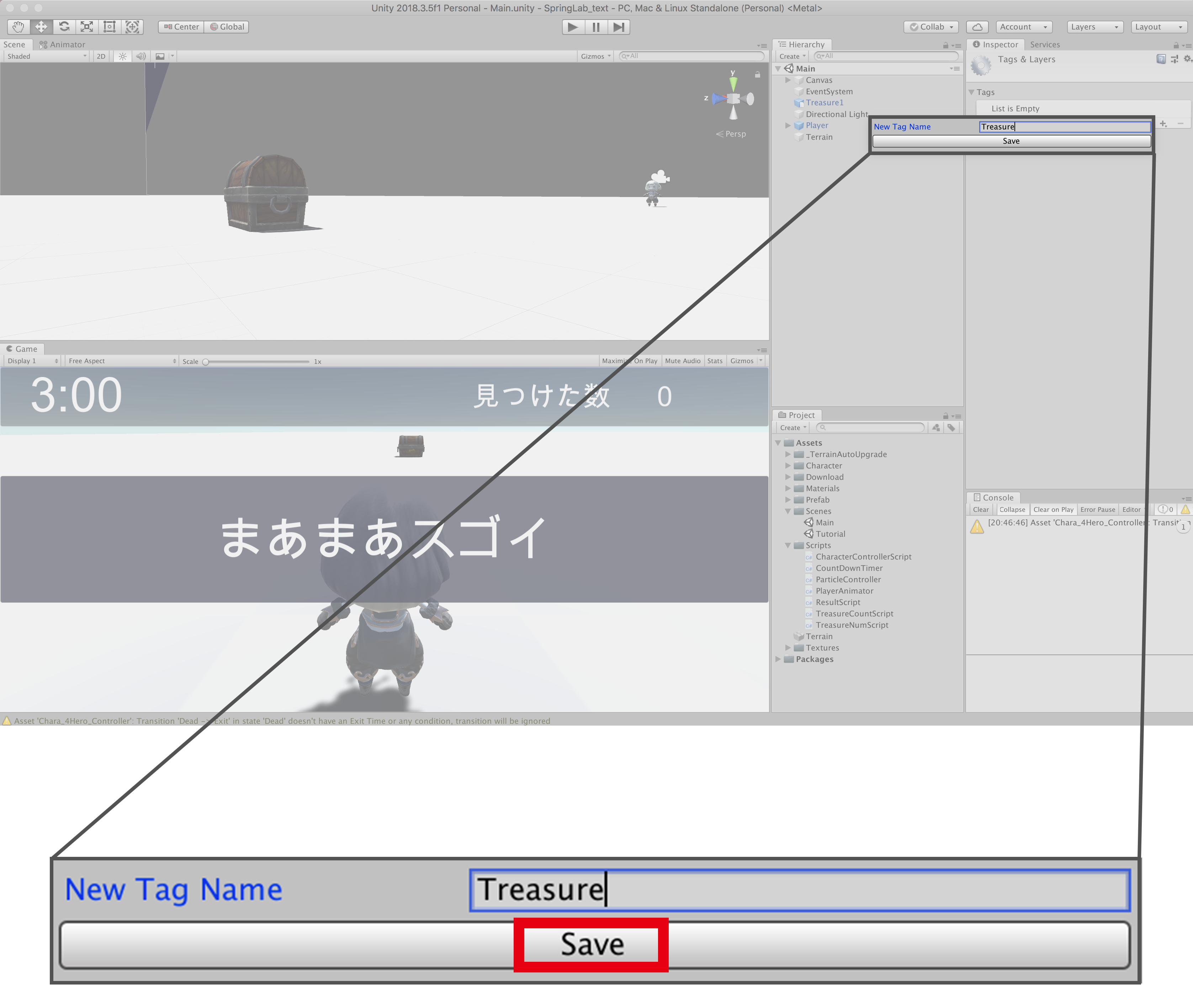Select the Scale tool

(x=86, y=27)
